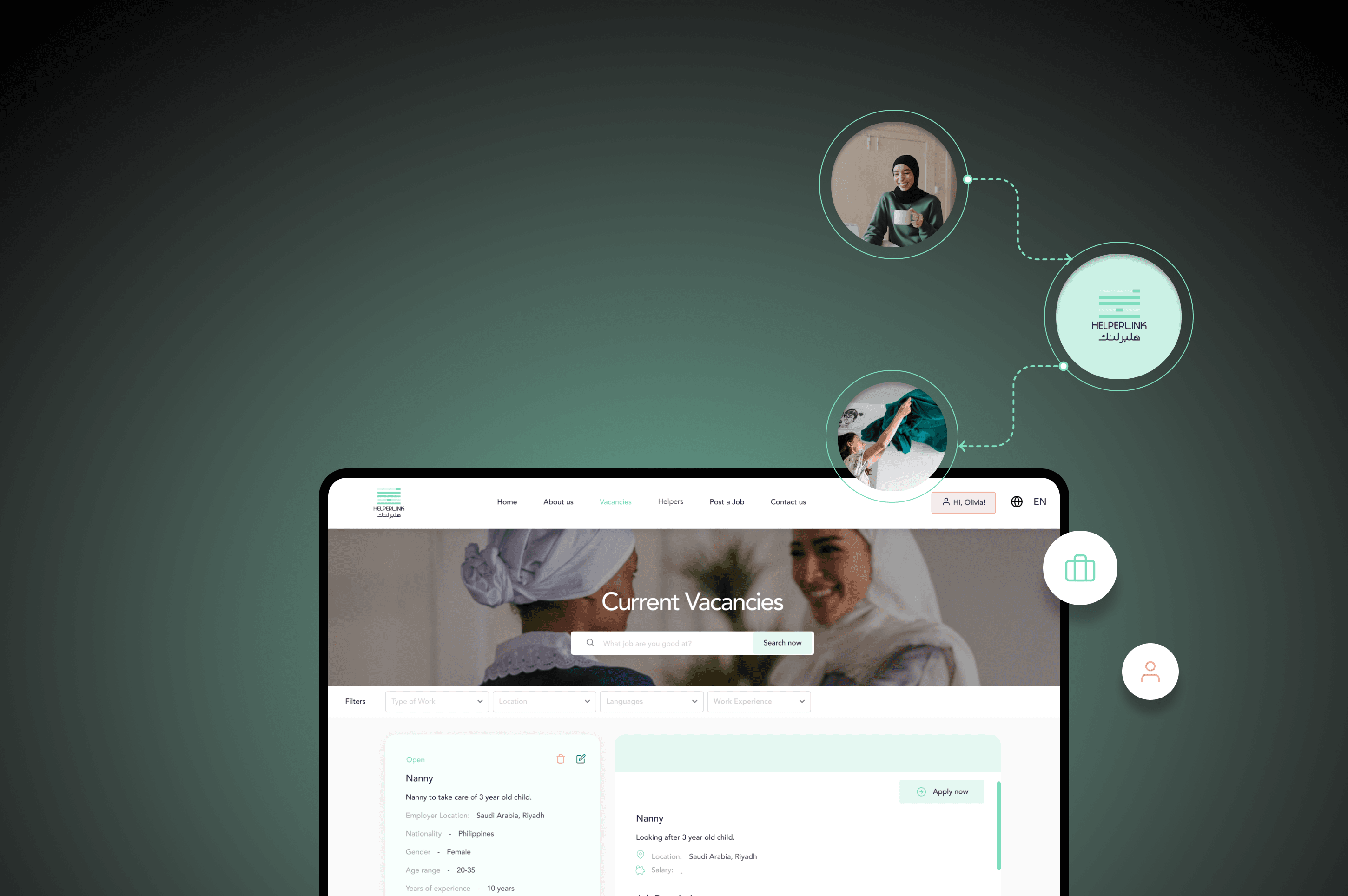1348x896 pixels.
Task: Click the Work Experience filter dropdown
Action: pyautogui.click(x=757, y=701)
